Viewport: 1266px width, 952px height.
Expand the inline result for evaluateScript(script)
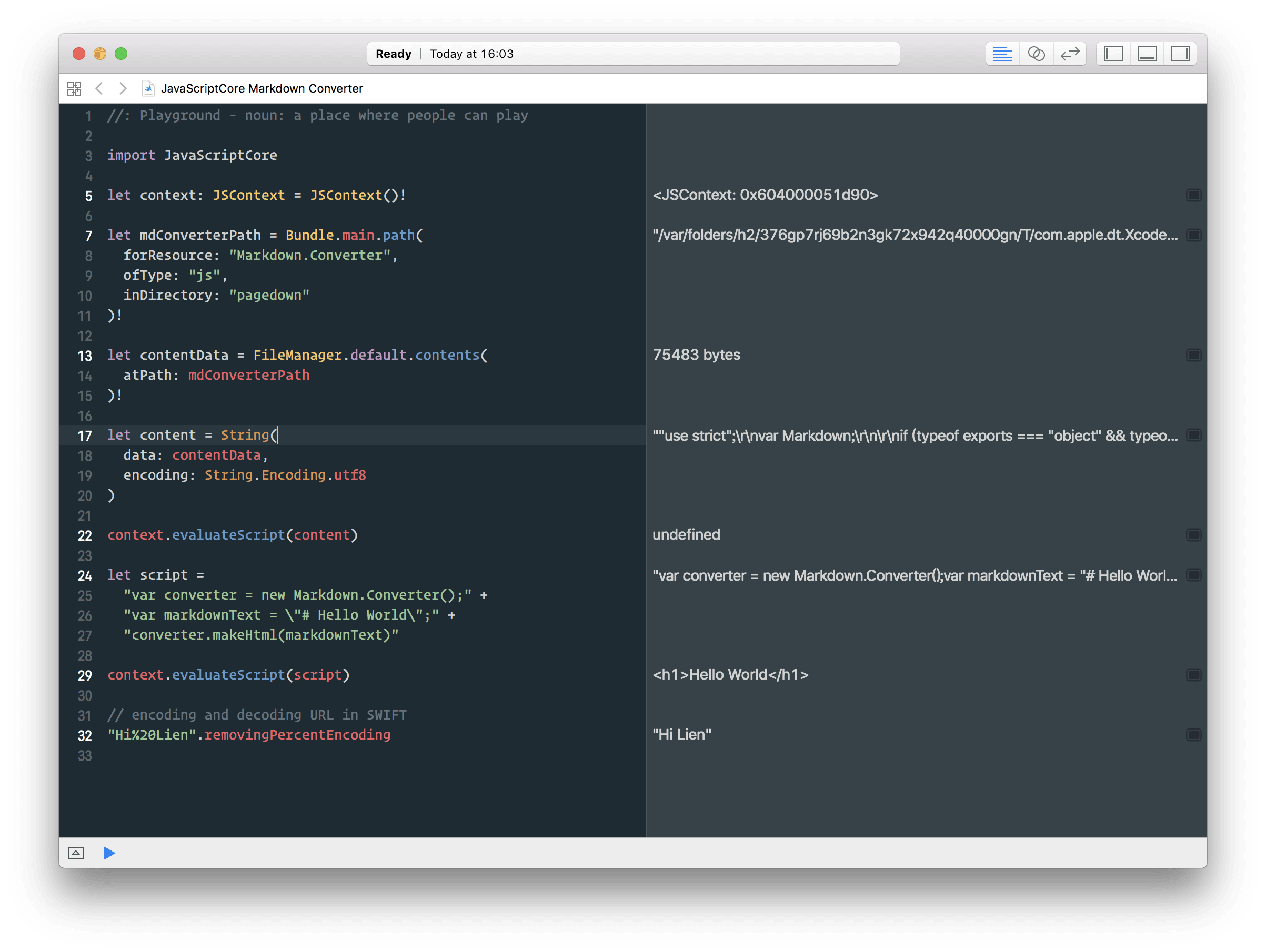pos(1194,674)
